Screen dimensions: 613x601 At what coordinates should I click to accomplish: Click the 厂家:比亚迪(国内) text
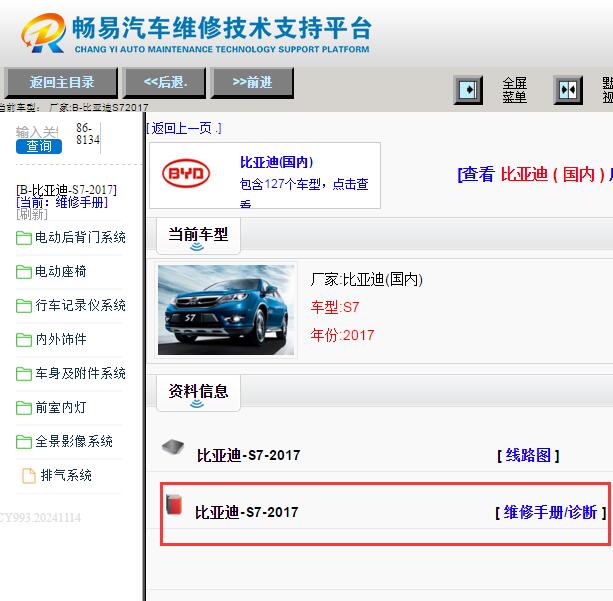(x=367, y=280)
